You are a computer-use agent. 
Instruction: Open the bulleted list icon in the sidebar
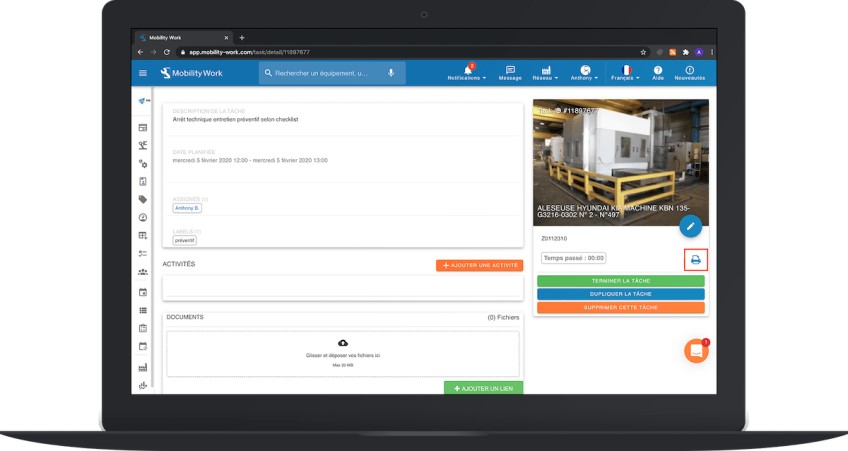[x=143, y=310]
